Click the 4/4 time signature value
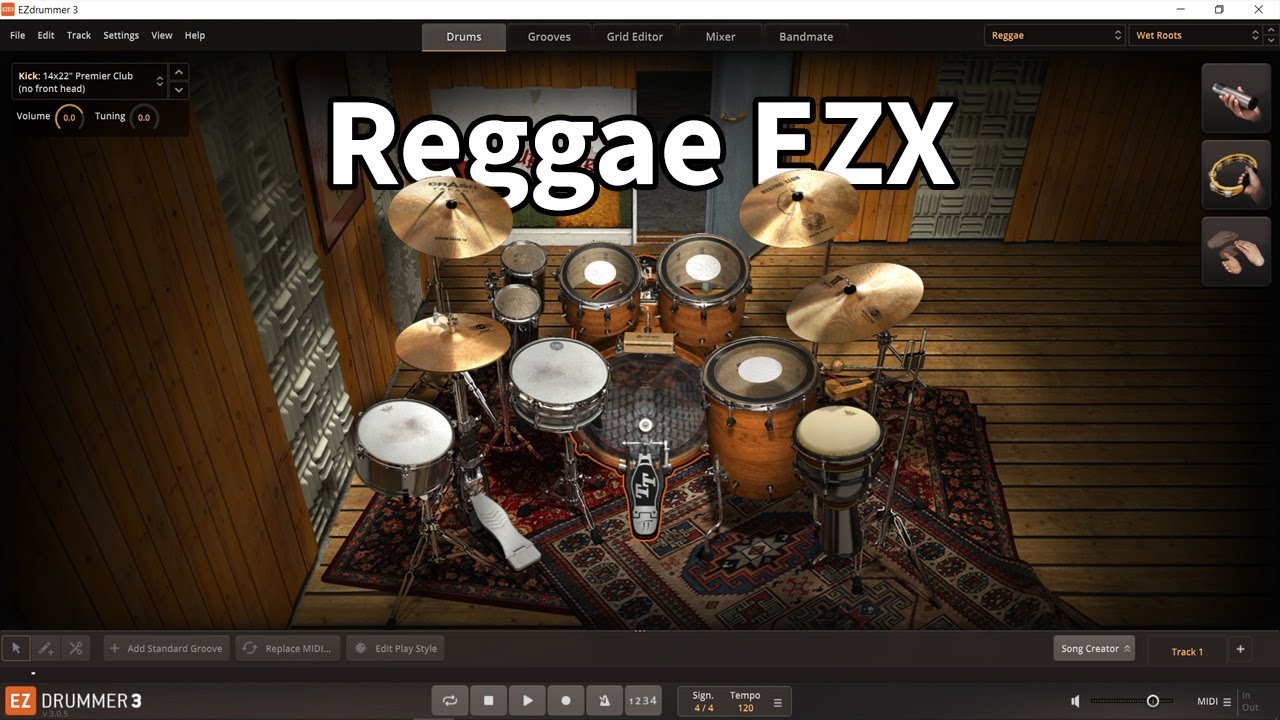Image resolution: width=1280 pixels, height=720 pixels. (704, 708)
